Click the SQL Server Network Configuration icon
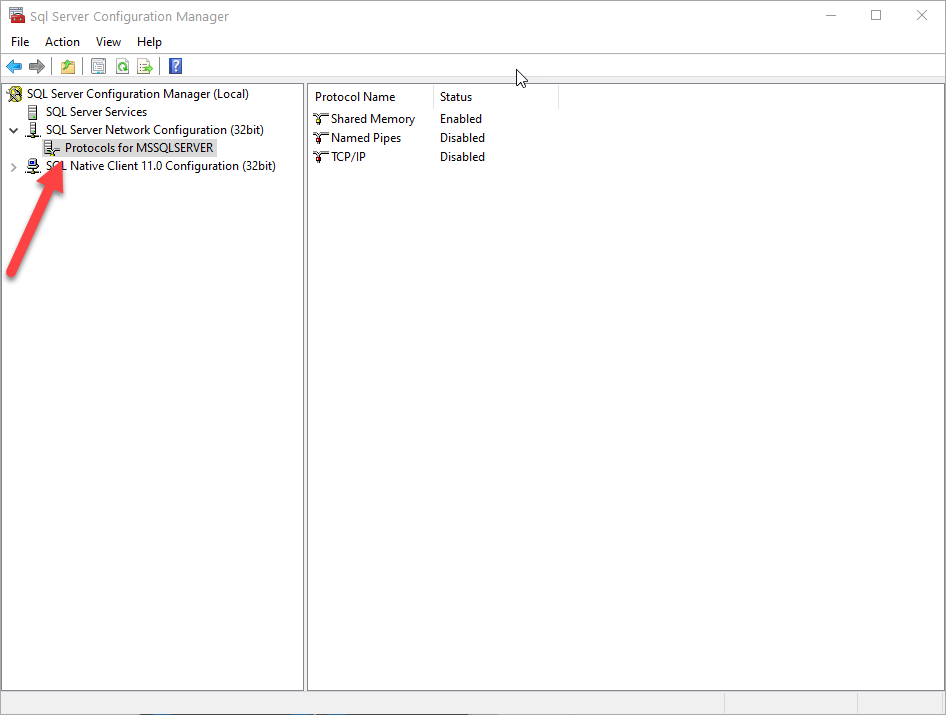 [x=33, y=130]
